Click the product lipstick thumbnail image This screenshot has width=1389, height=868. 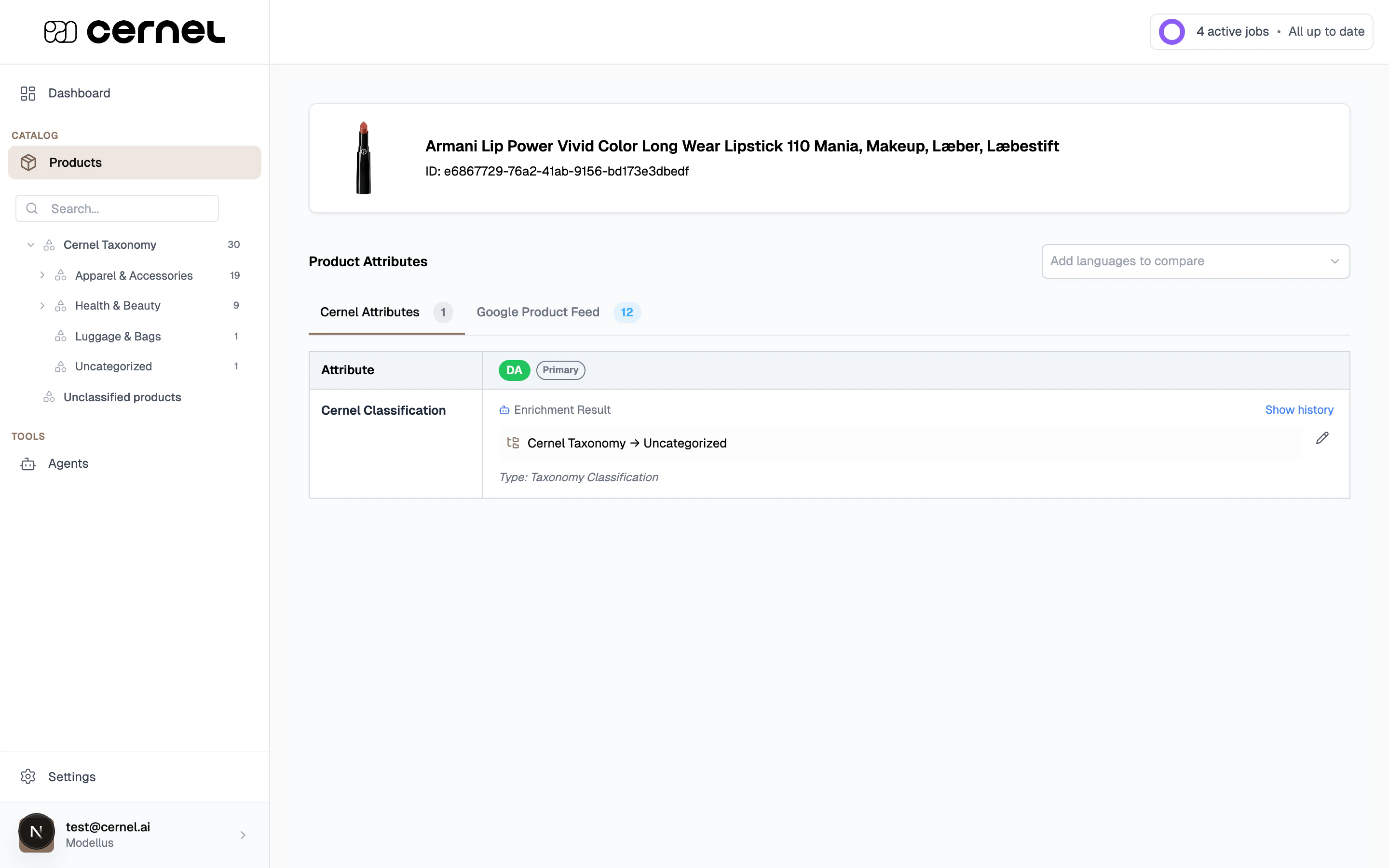365,158
